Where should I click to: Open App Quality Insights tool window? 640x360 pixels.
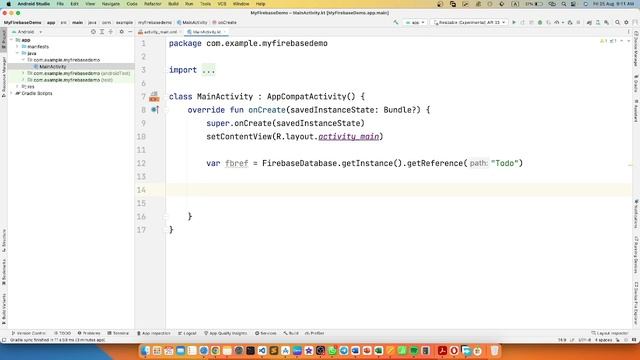pyautogui.click(x=225, y=333)
